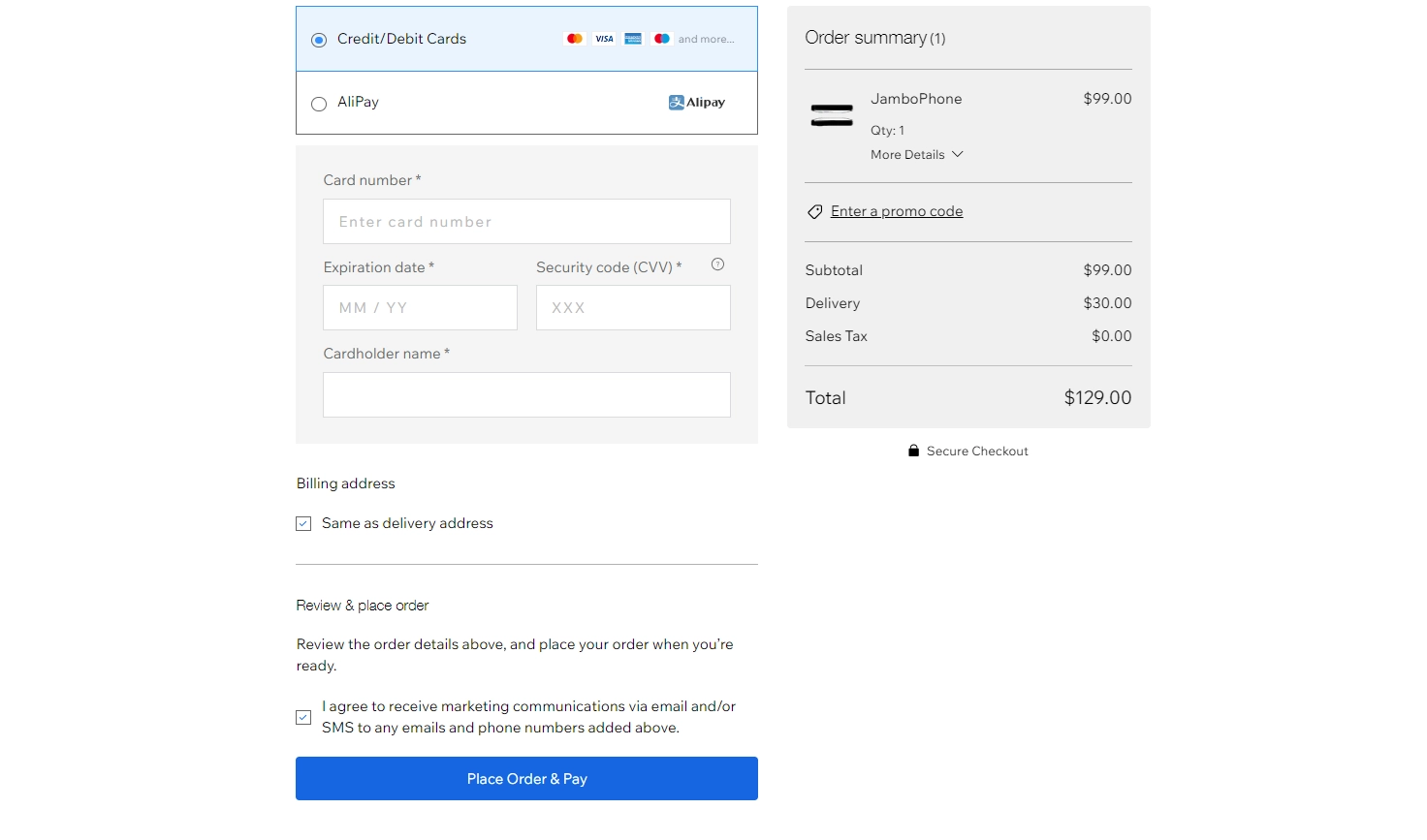Click the Mastercard logo icon
Image resolution: width=1427 pixels, height=840 pixels.
(575, 39)
